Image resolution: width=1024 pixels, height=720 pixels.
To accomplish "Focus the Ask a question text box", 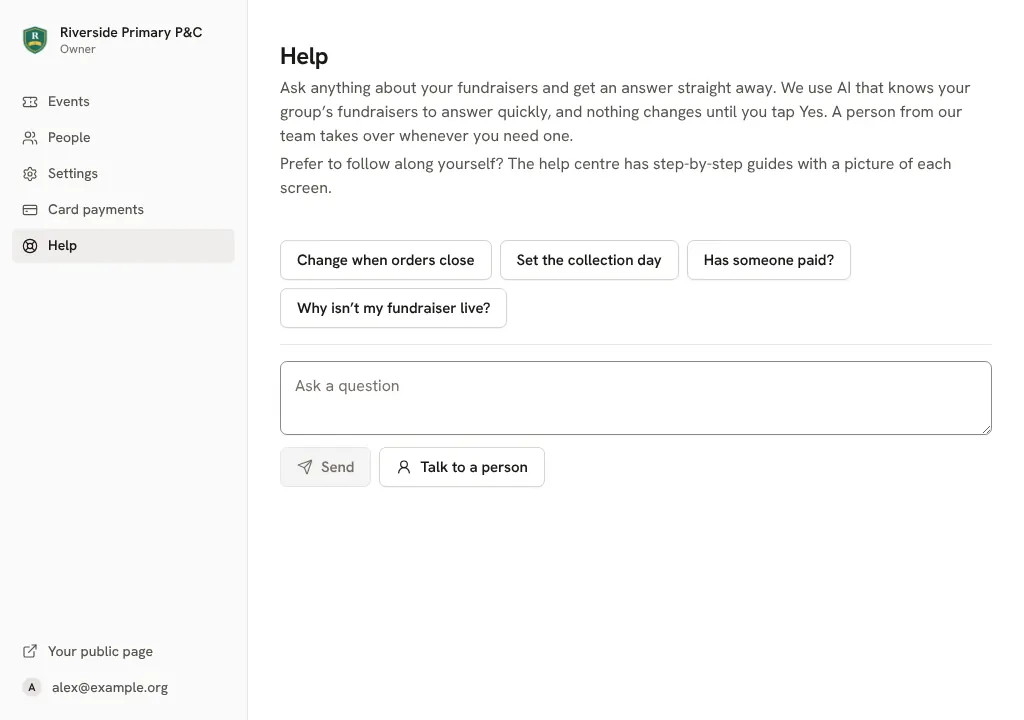I will click(635, 398).
